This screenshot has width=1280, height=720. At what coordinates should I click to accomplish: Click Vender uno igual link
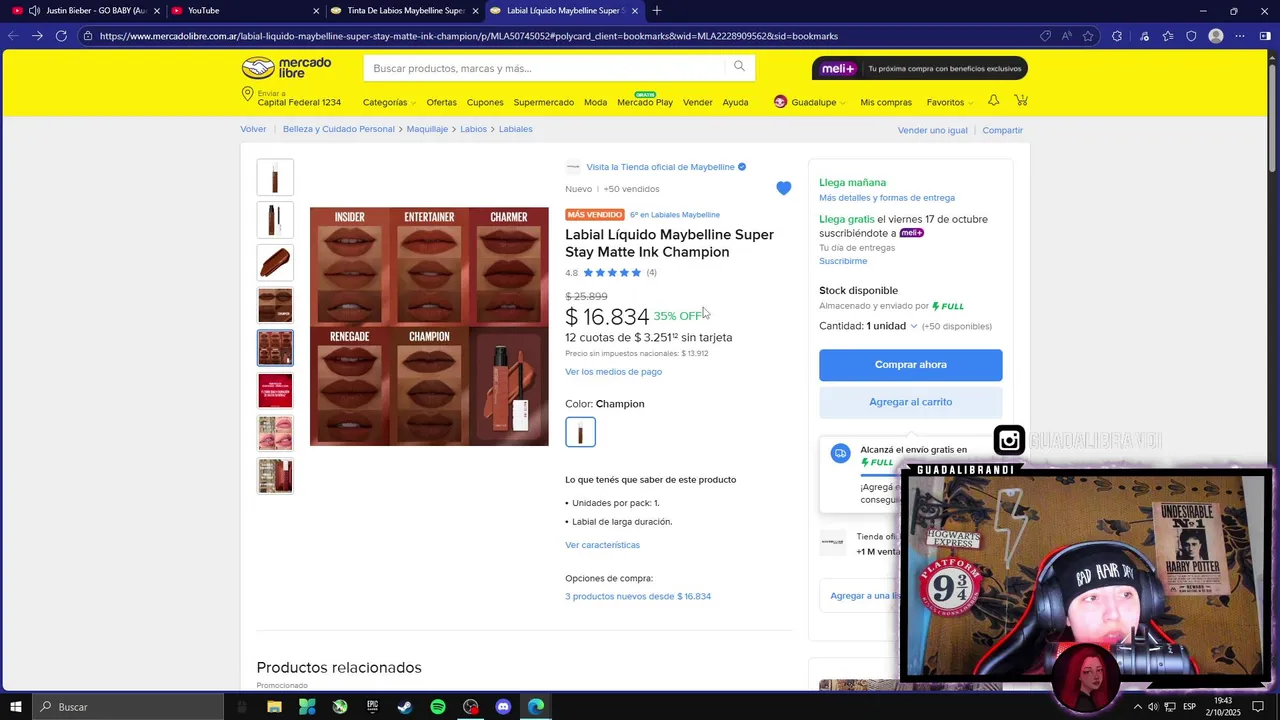tap(933, 130)
